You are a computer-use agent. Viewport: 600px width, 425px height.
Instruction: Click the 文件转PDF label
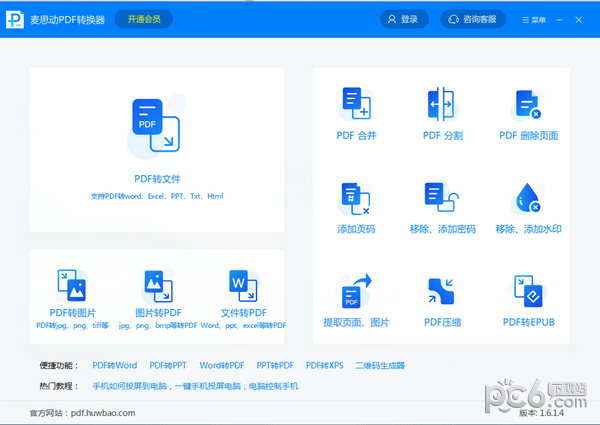(244, 313)
